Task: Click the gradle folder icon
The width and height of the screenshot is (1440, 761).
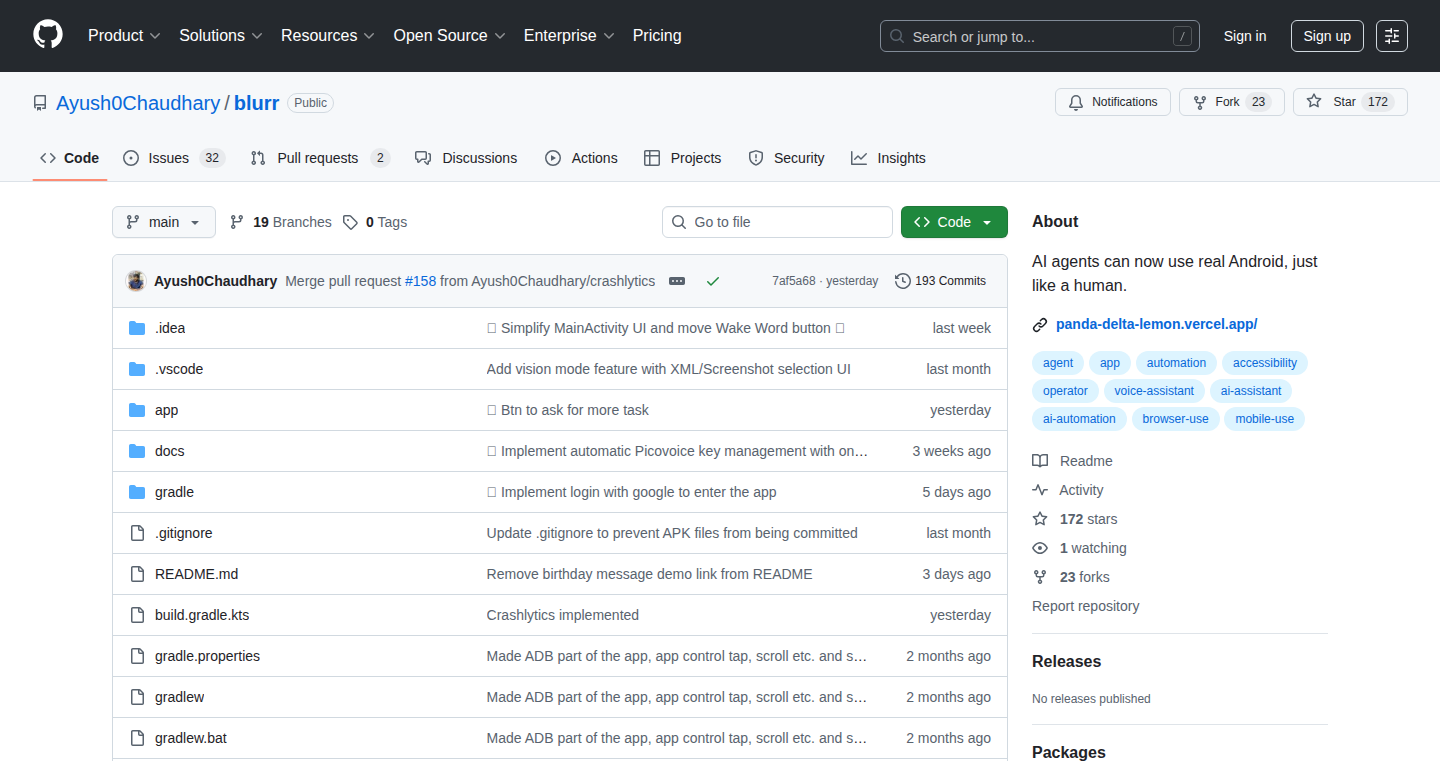Action: (137, 492)
